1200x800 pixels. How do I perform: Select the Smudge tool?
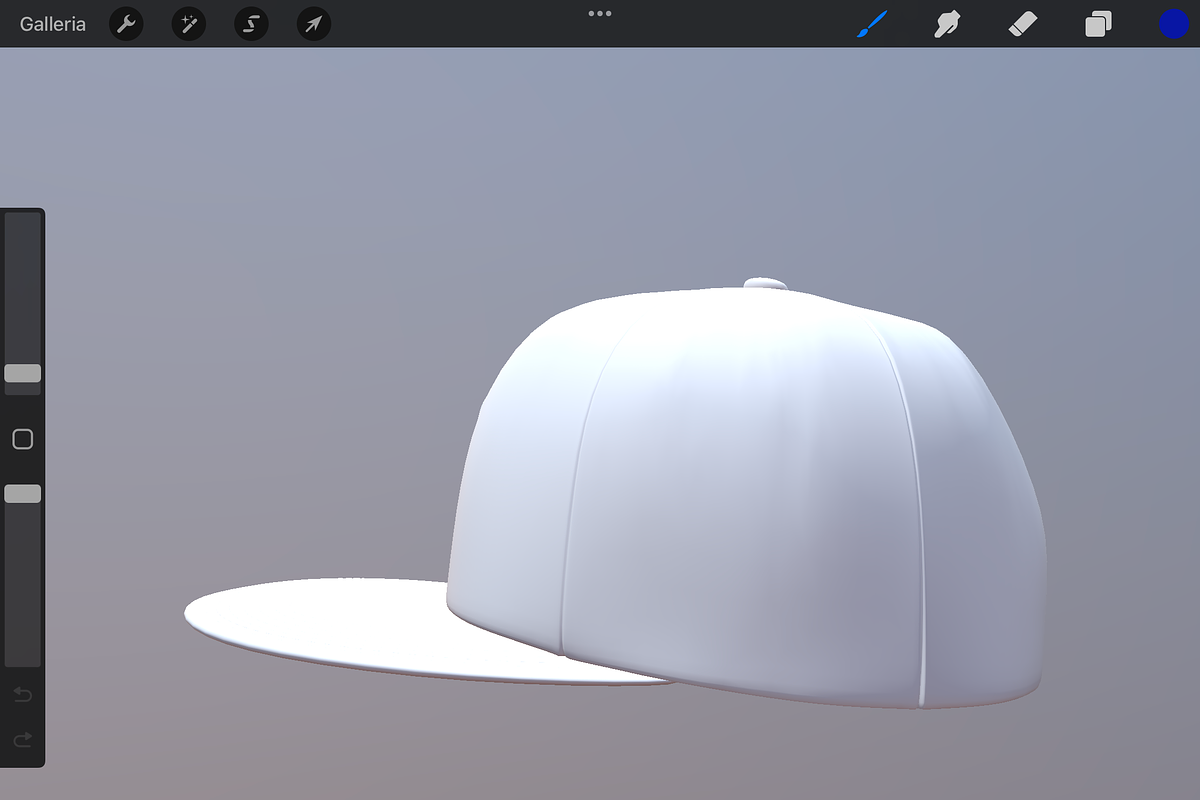point(946,24)
